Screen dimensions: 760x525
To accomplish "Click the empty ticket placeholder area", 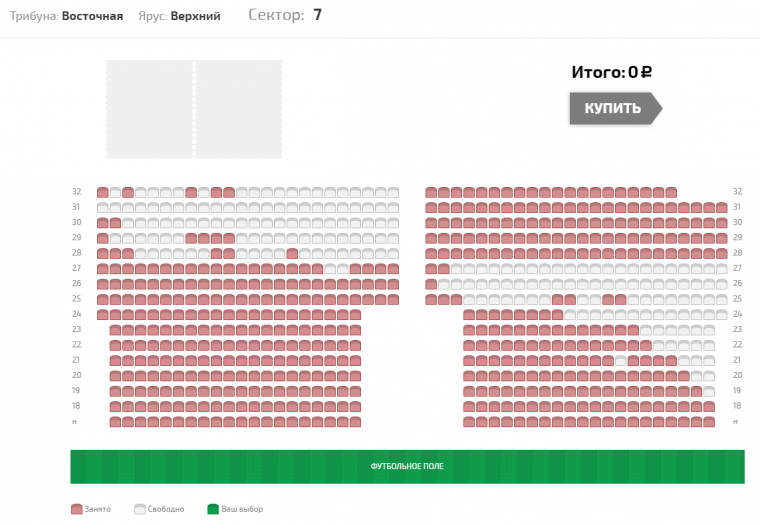I will click(194, 109).
